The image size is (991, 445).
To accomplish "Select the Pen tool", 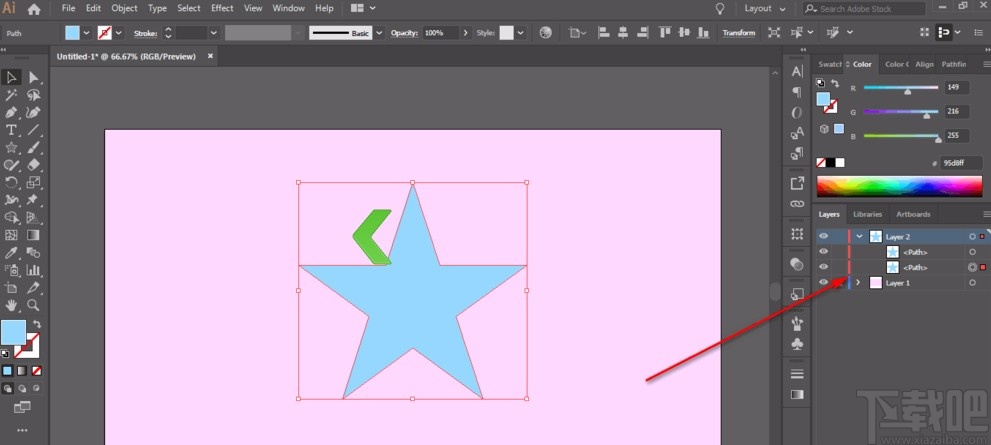I will coord(11,113).
